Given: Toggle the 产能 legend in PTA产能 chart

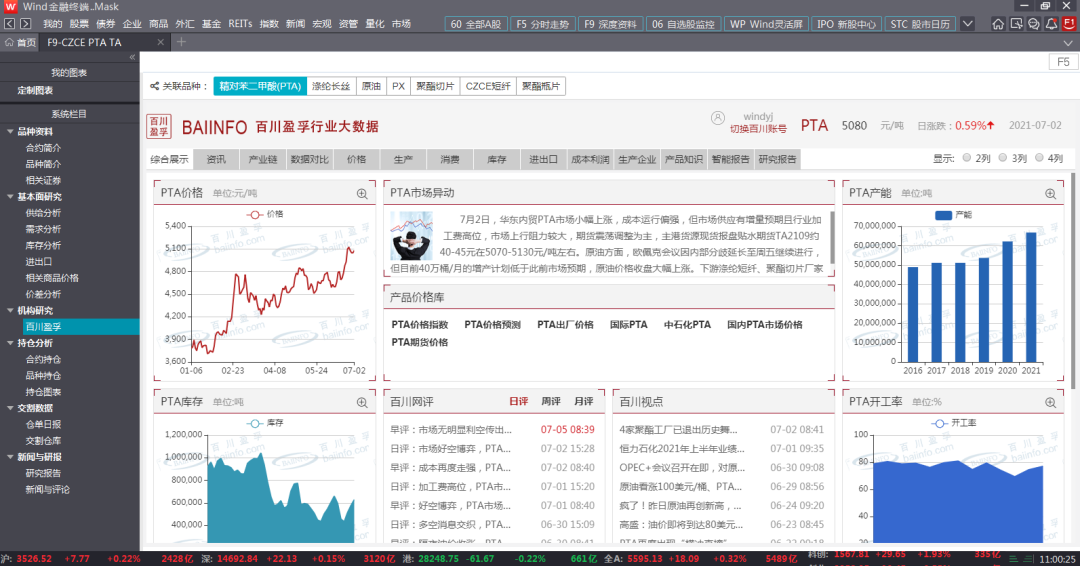Looking at the screenshot, I should [x=953, y=215].
